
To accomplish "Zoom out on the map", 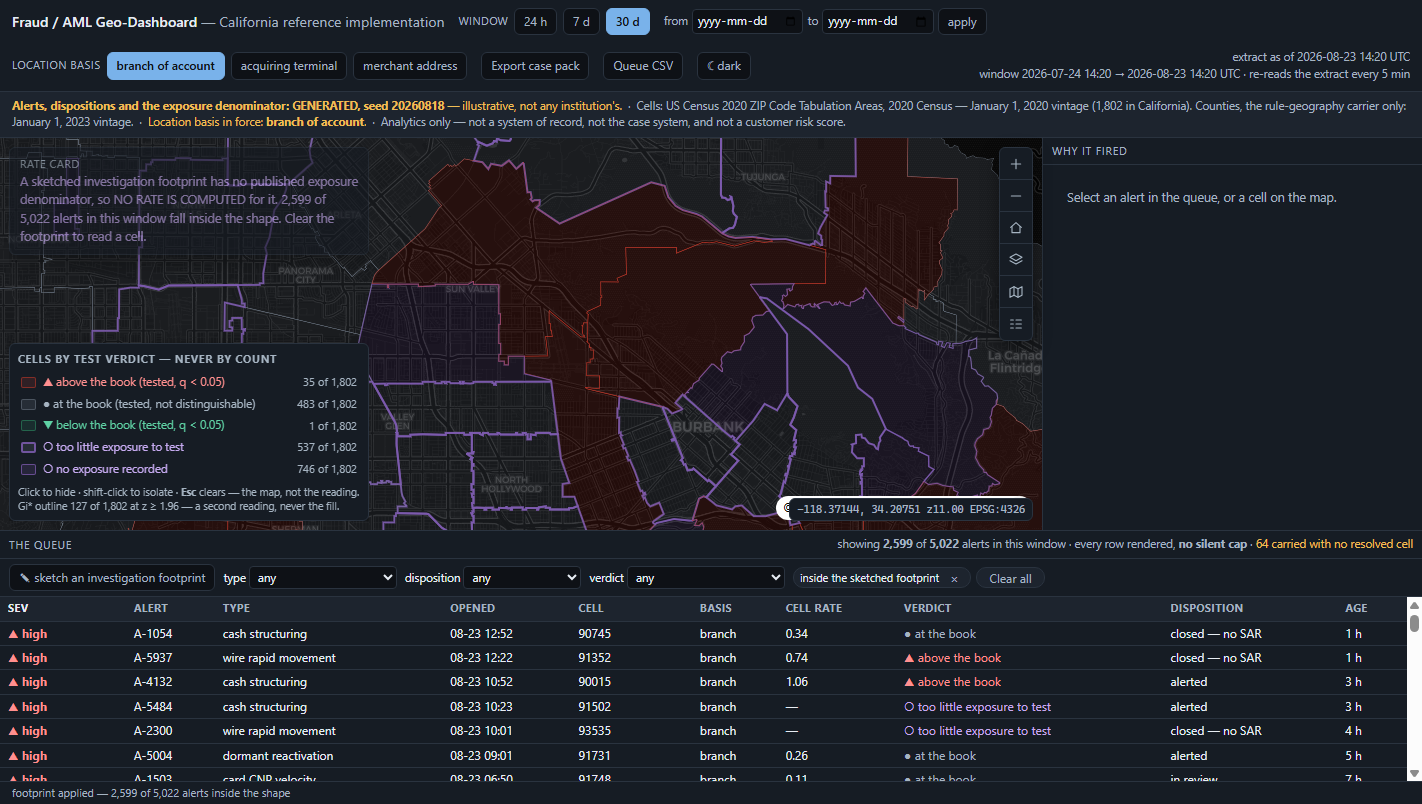I will (1016, 196).
